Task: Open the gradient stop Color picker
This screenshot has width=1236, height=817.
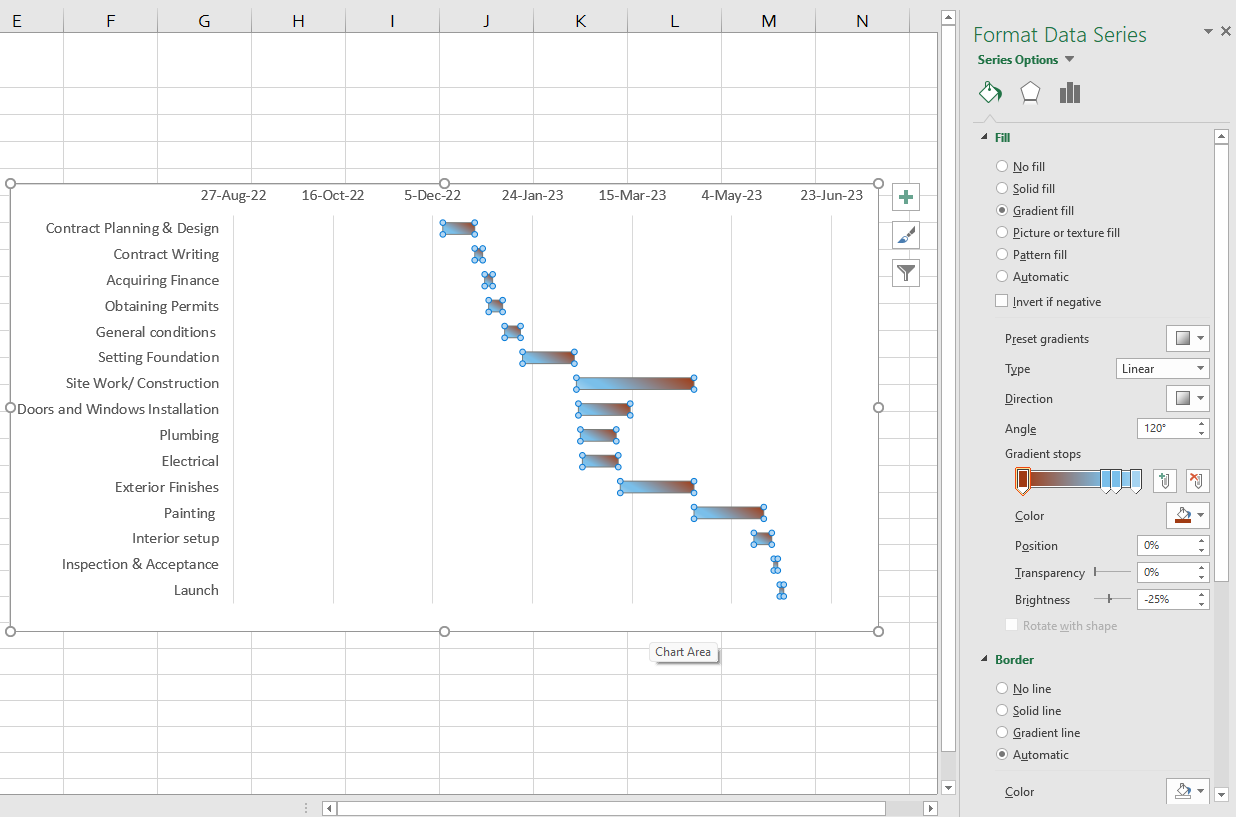Action: pos(1188,516)
